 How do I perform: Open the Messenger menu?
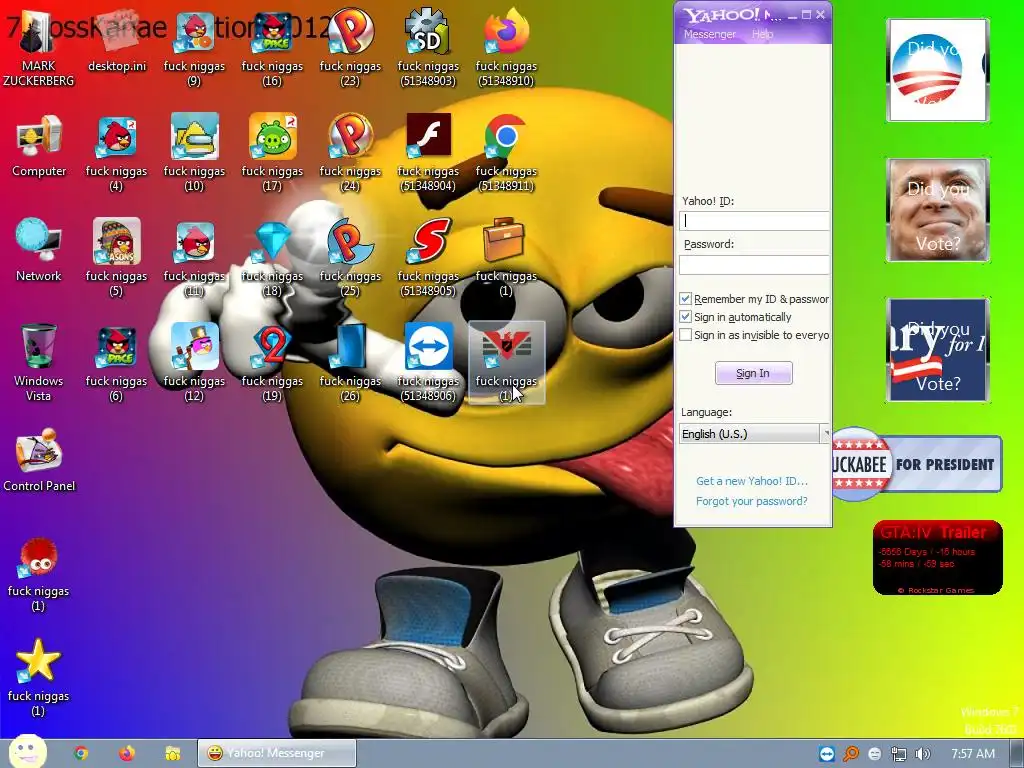(x=710, y=34)
